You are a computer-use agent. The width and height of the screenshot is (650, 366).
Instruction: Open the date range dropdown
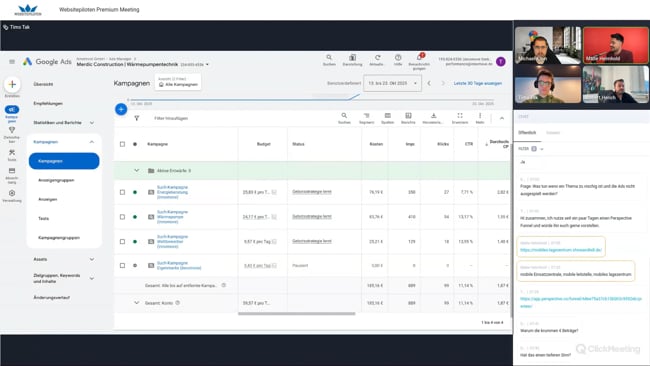392,83
